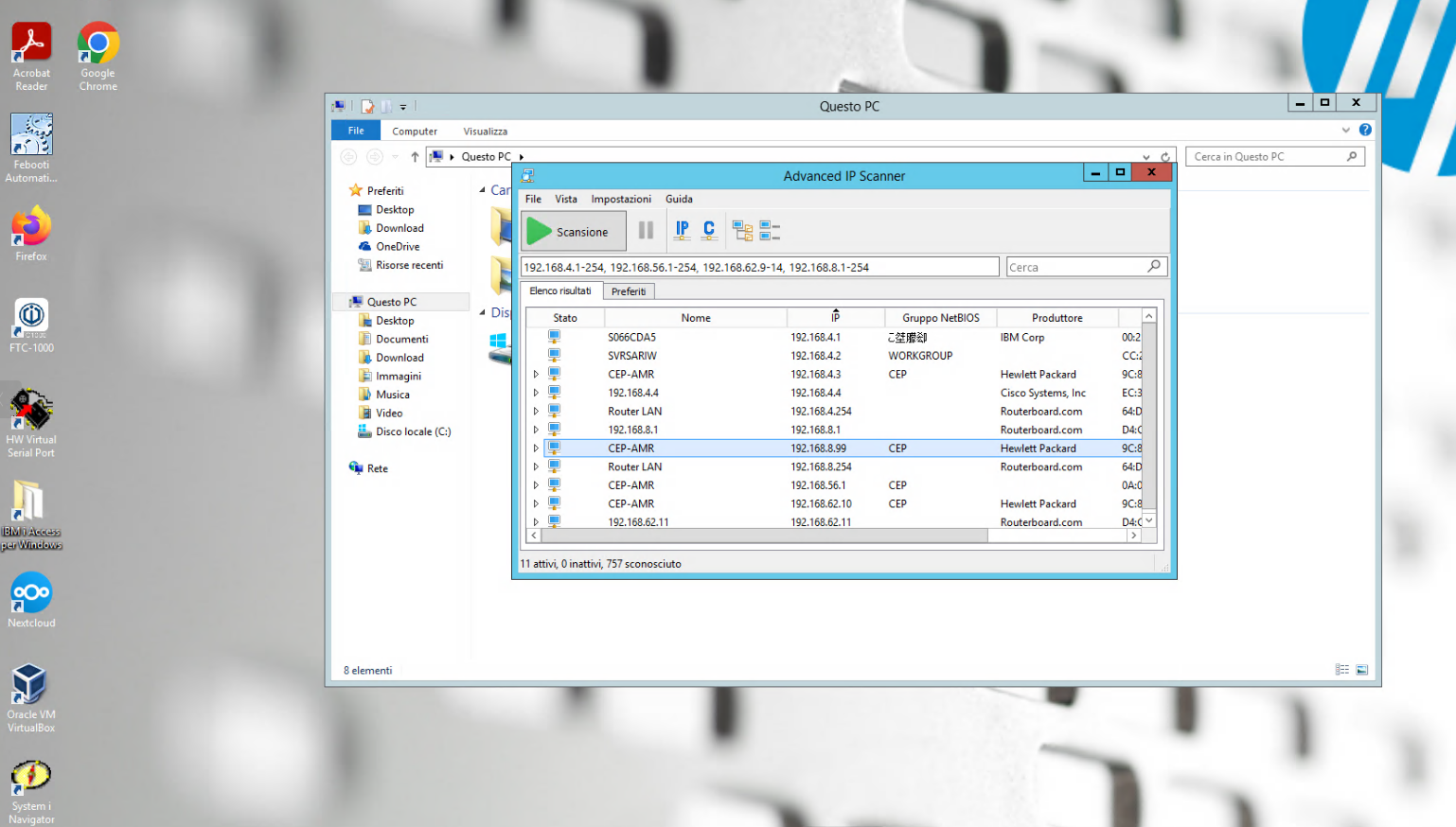Expand the CEP-AMR 192.168.8.99 row
The image size is (1456, 827).
point(536,449)
